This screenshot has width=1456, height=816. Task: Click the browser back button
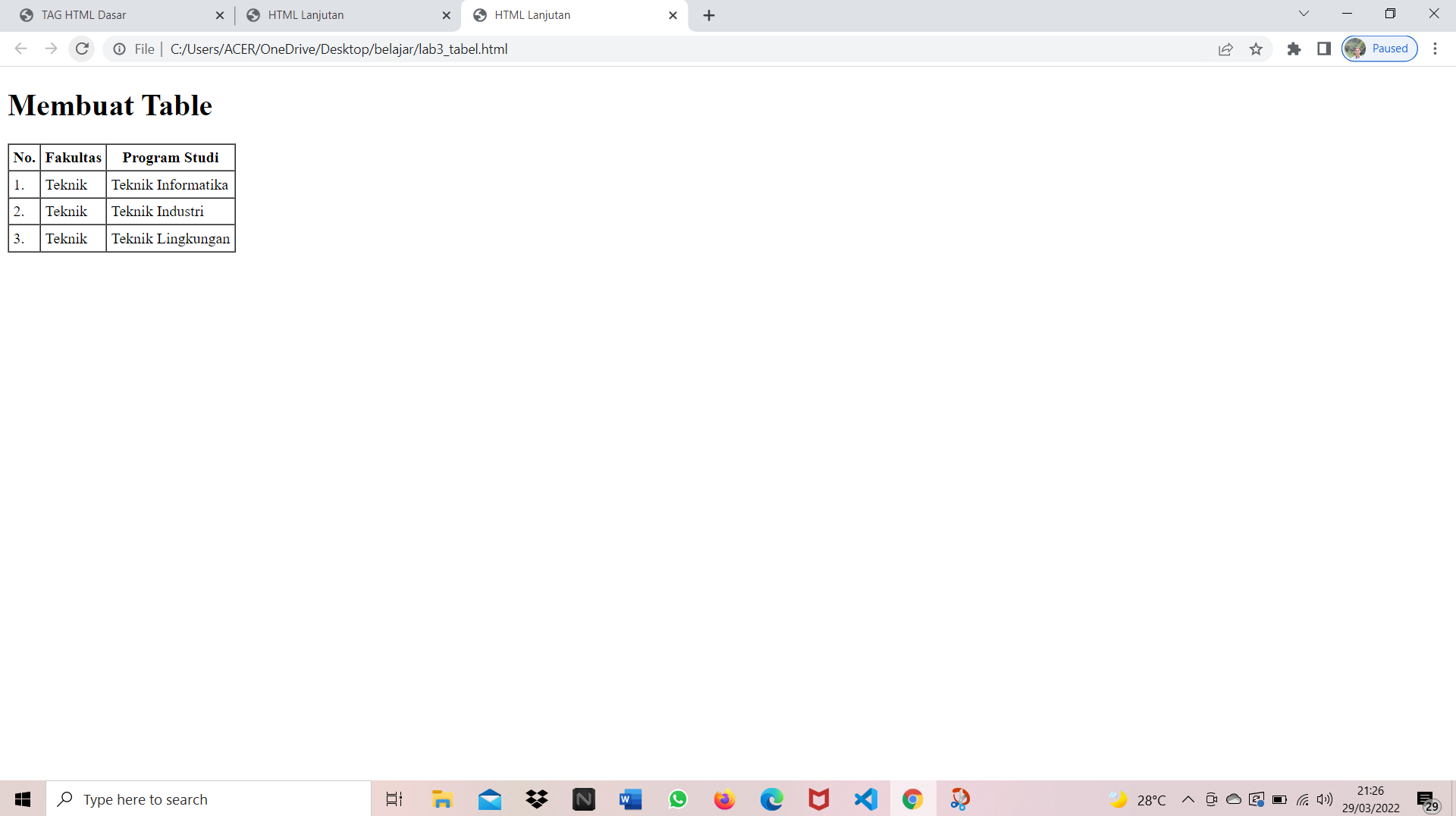tap(20, 49)
